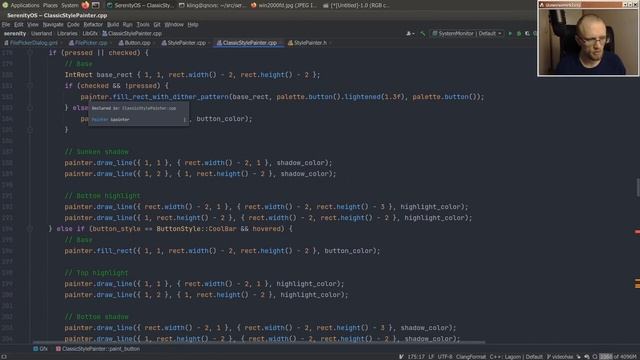Switch to the Button.cpp editor tab

tap(135, 43)
